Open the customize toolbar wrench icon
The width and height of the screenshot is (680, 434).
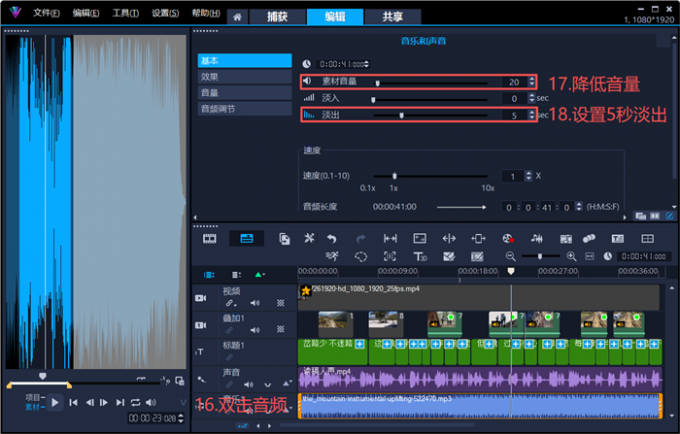[309, 238]
